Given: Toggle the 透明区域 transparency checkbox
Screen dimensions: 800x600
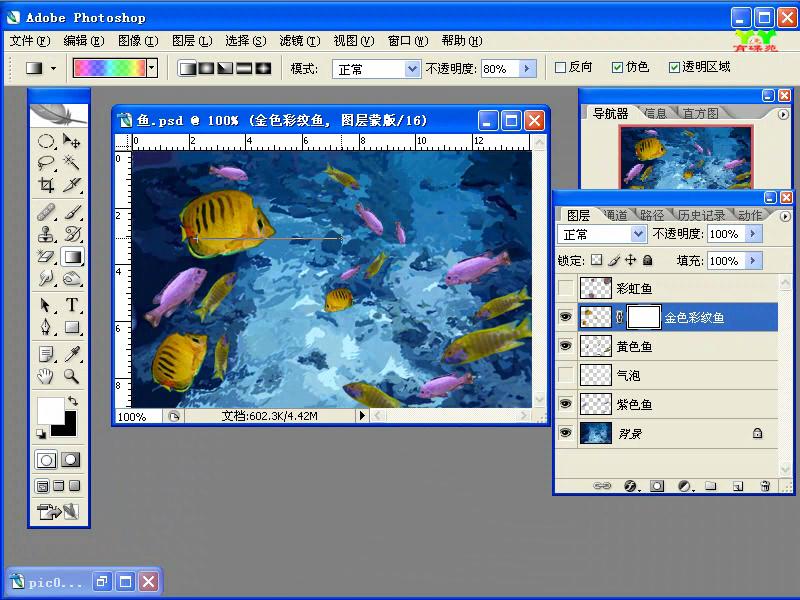Looking at the screenshot, I should 674,67.
